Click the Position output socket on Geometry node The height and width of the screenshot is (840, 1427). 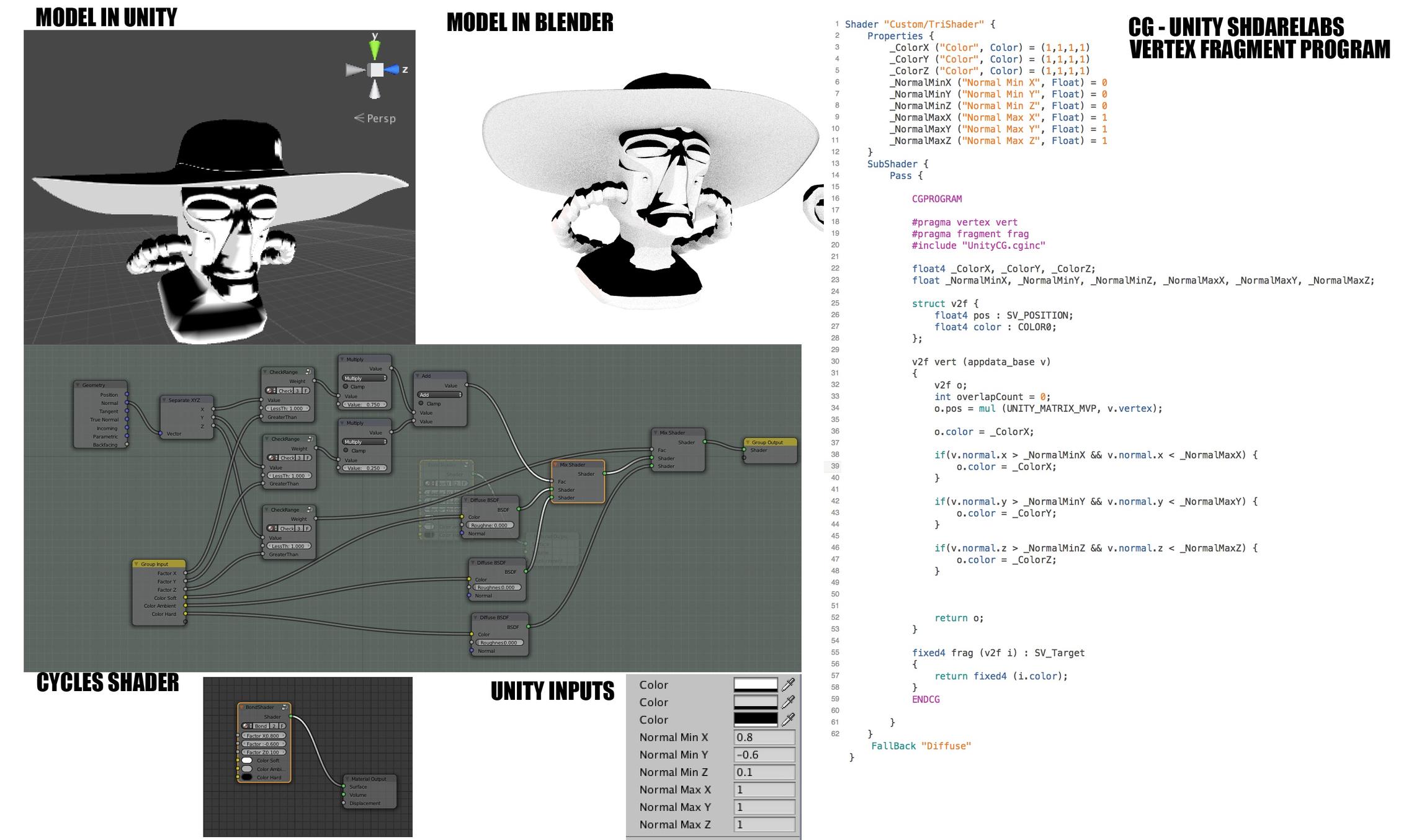127,395
